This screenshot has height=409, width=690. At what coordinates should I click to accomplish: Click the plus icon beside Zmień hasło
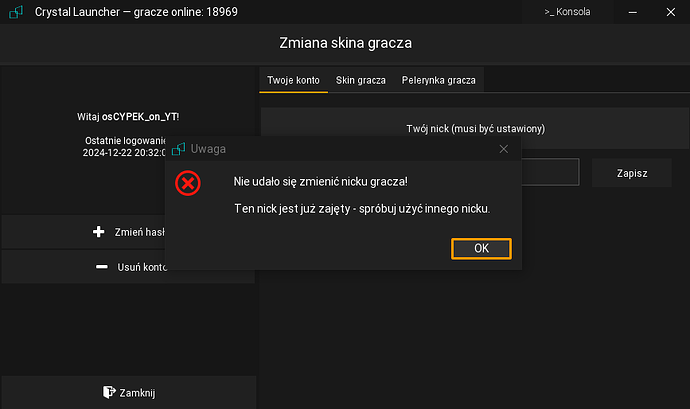[98, 232]
